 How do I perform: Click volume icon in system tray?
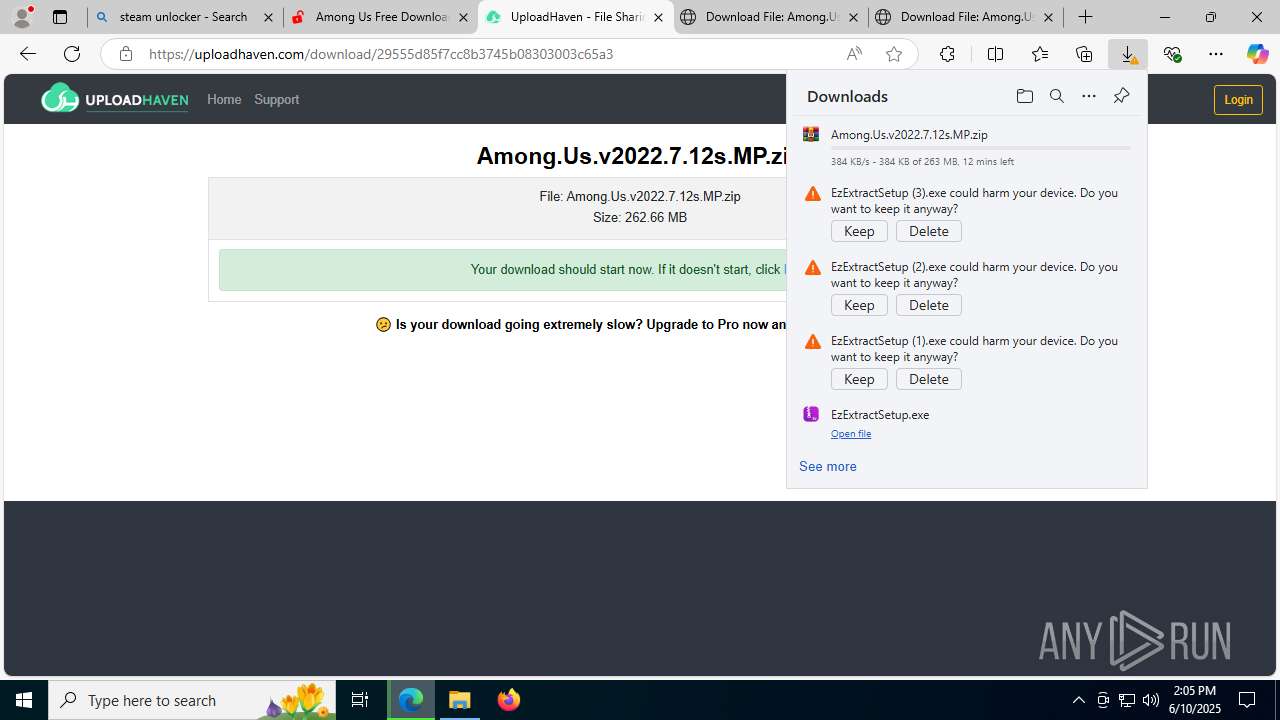(x=1150, y=700)
